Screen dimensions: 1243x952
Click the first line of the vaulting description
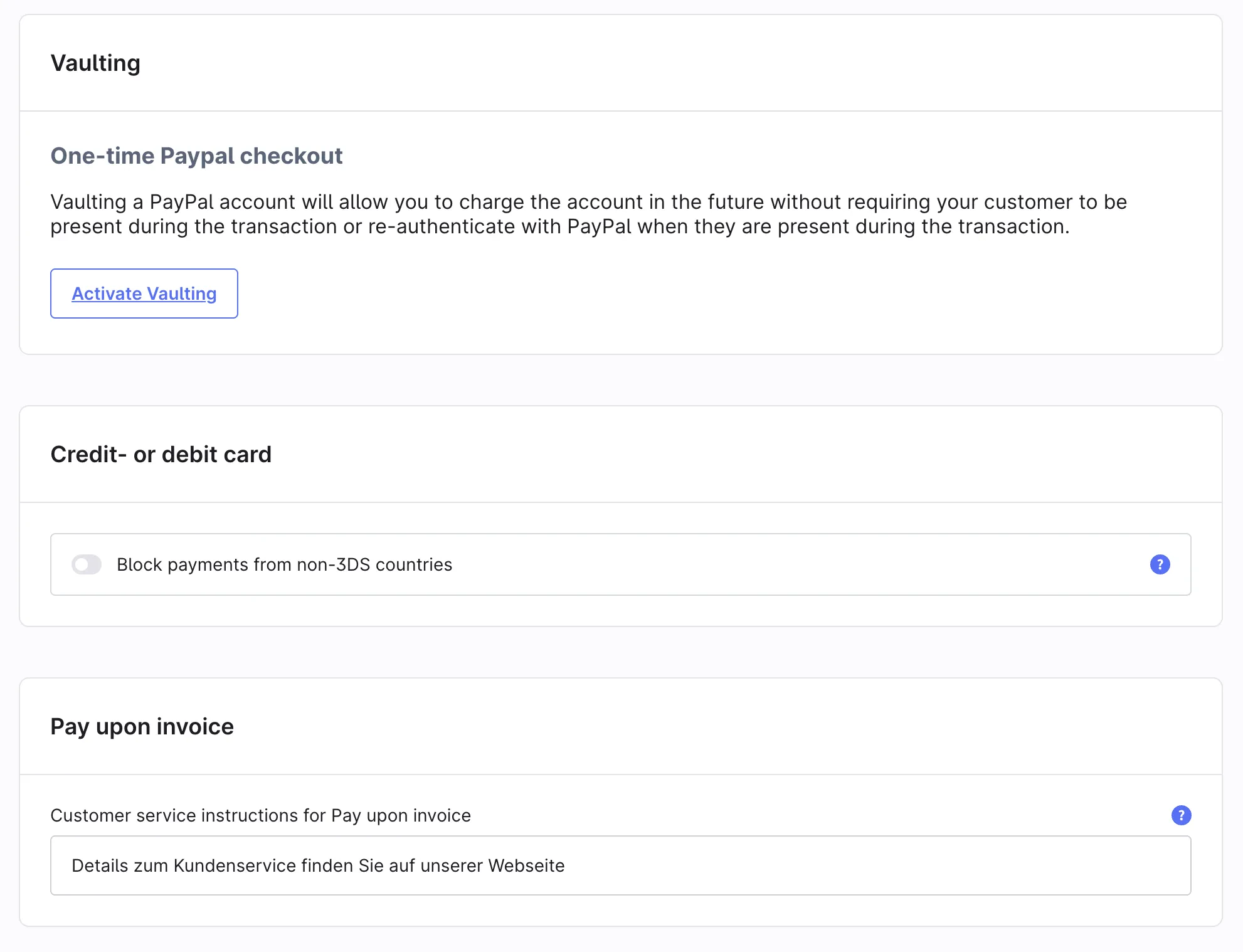point(588,202)
